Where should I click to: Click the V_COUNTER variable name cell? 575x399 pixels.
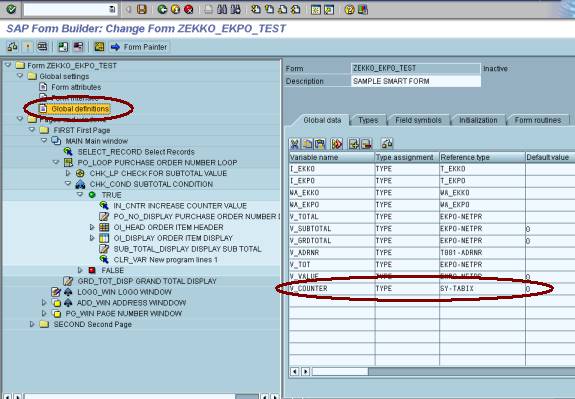coord(332,289)
